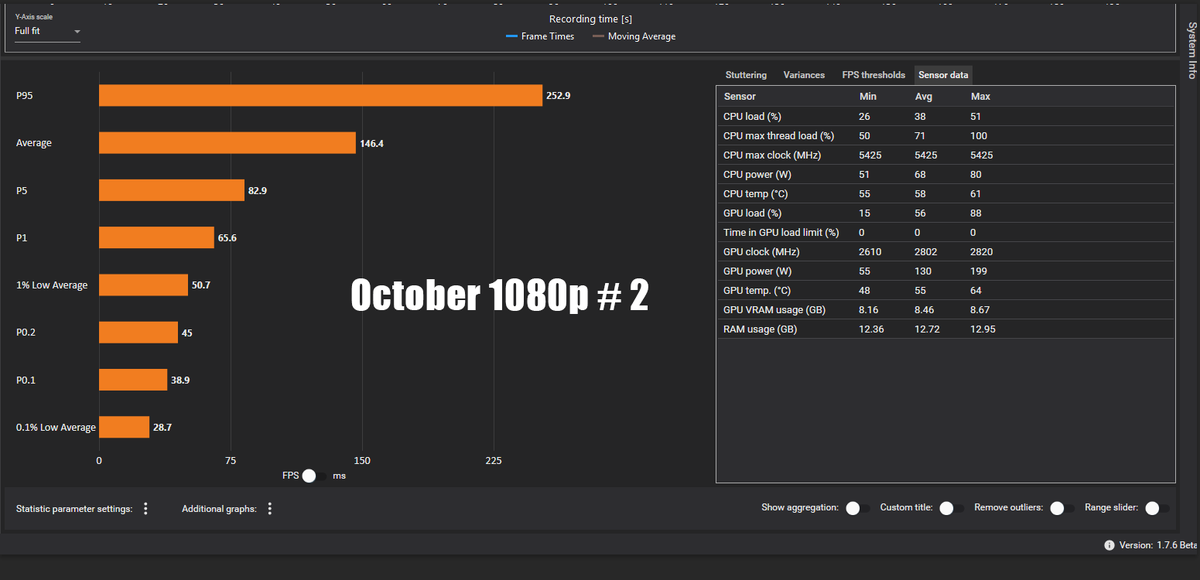
Task: Click the 252.9 value label
Action: point(558,95)
